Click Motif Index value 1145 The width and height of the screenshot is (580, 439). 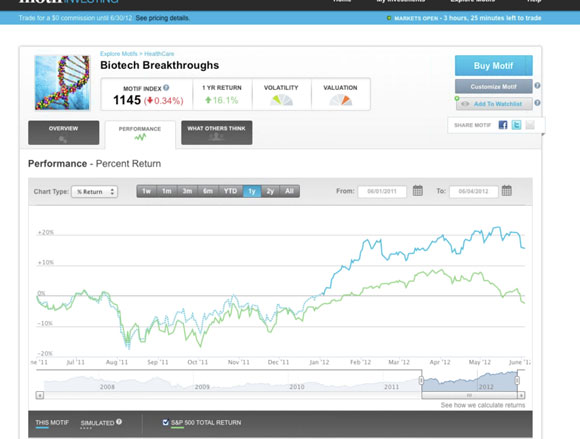(x=127, y=100)
